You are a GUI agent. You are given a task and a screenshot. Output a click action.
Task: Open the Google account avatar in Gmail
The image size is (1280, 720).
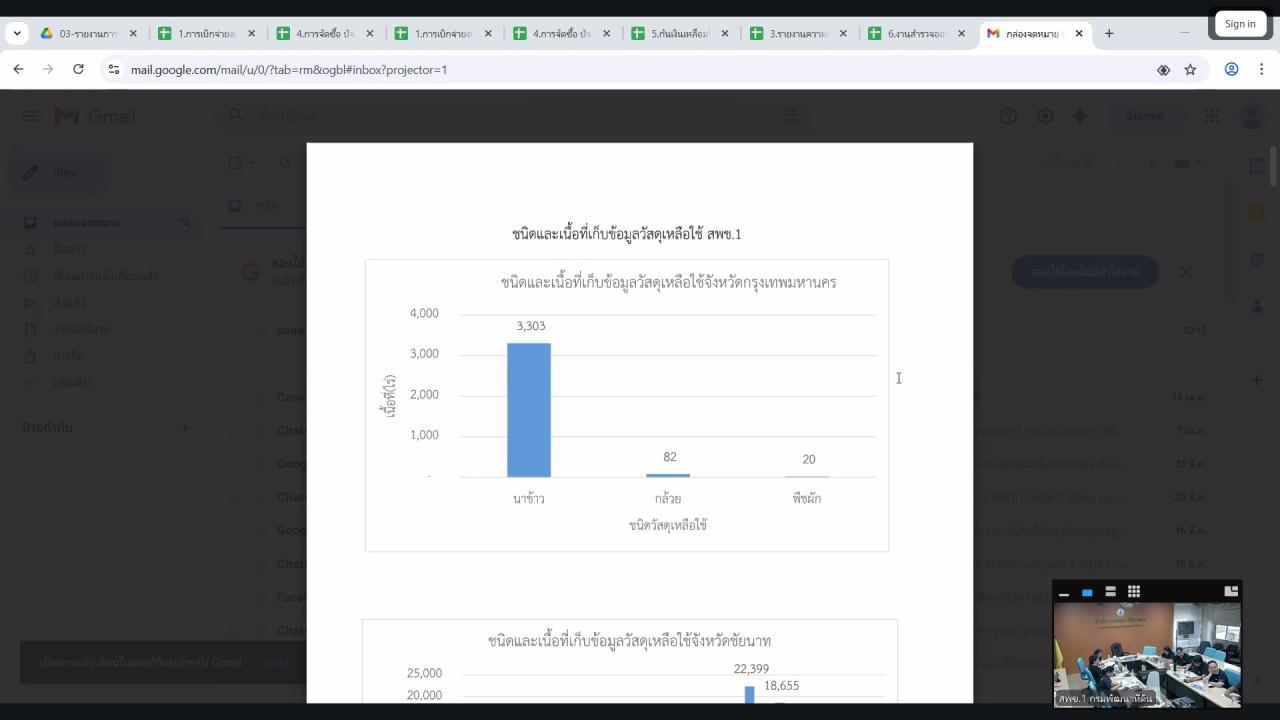[1251, 116]
